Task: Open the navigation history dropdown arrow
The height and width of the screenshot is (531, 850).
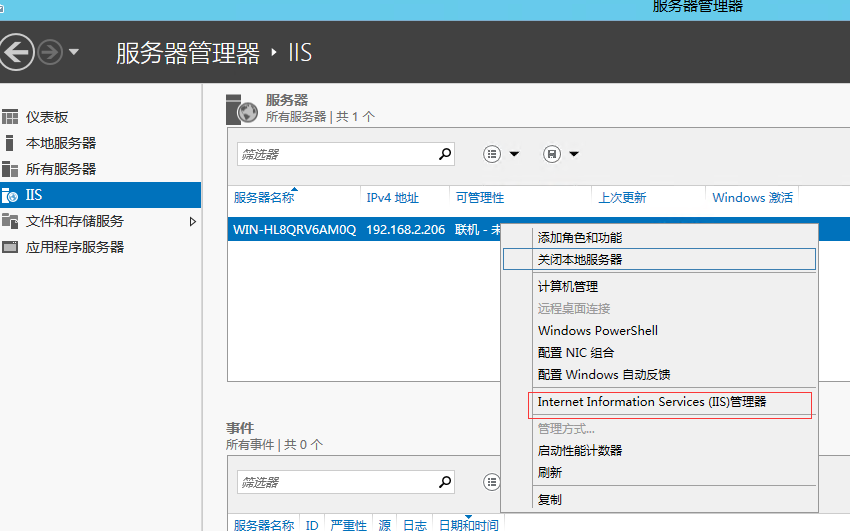Action: [74, 53]
